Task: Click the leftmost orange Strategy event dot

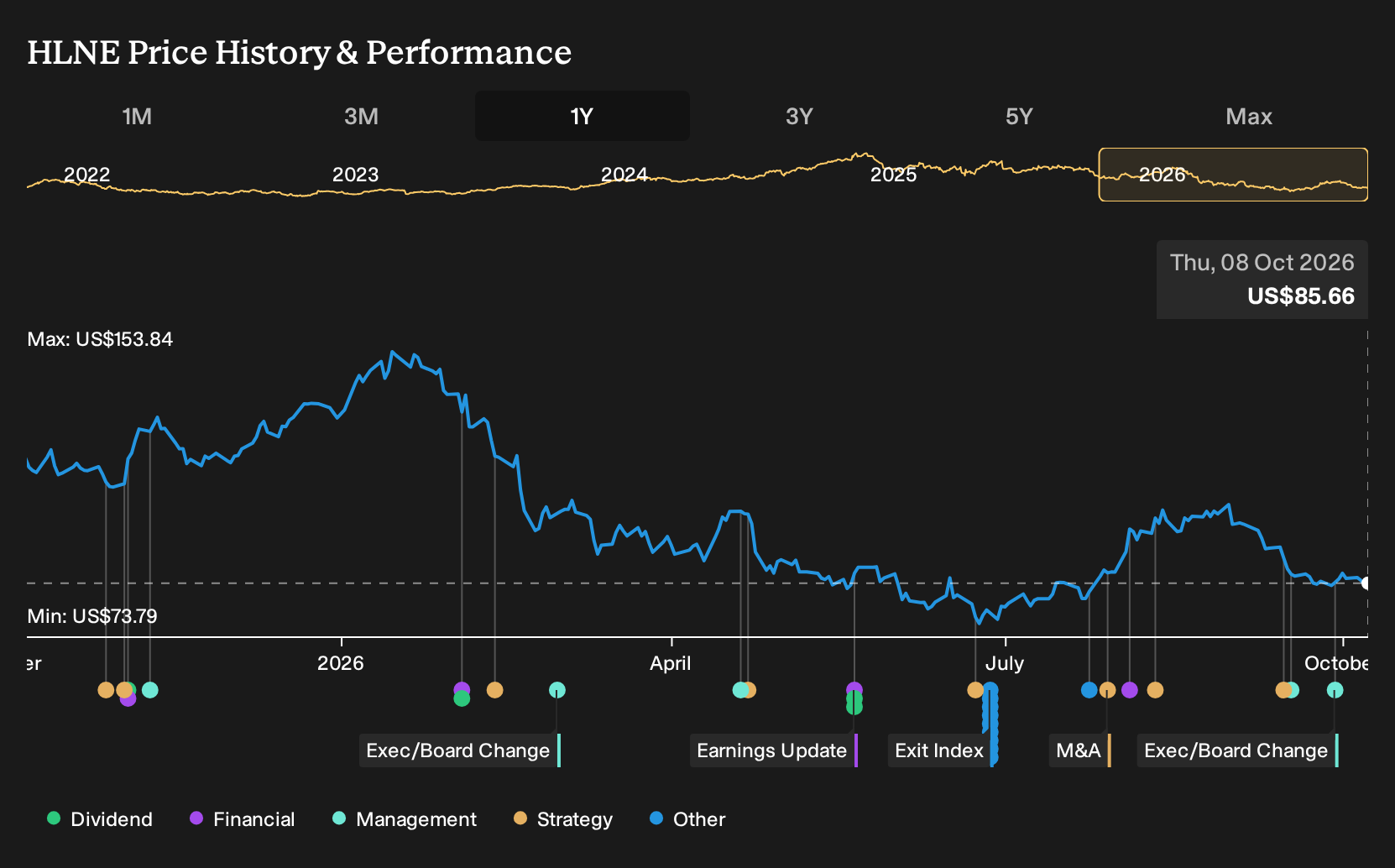Action: point(105,690)
